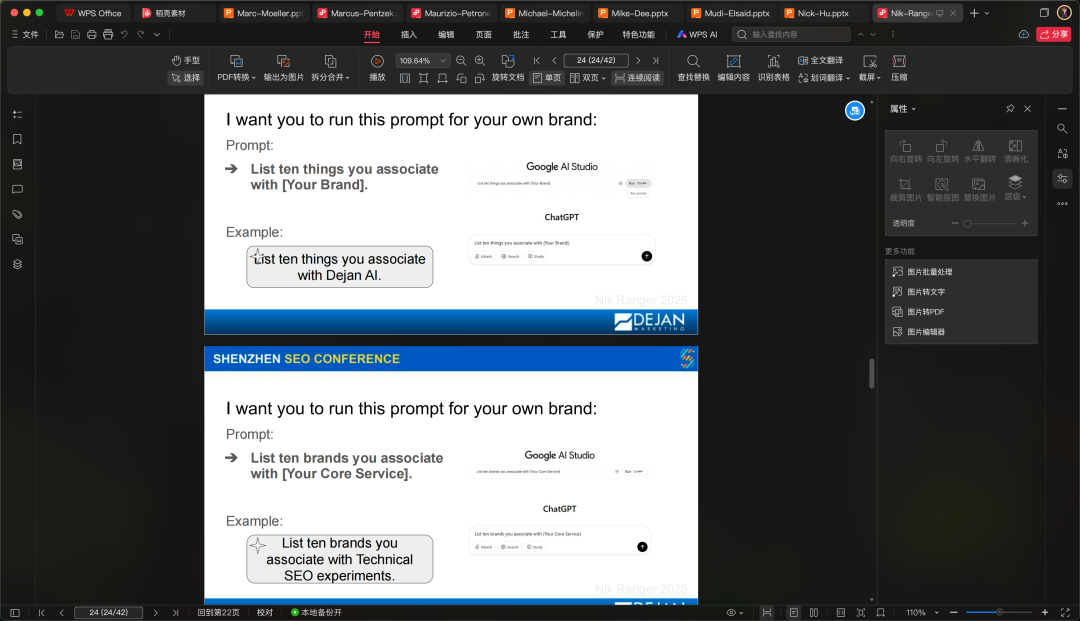Open eye protection mode dropdown in status bar
Viewport: 1080px width, 621px height.
pyautogui.click(x=735, y=613)
